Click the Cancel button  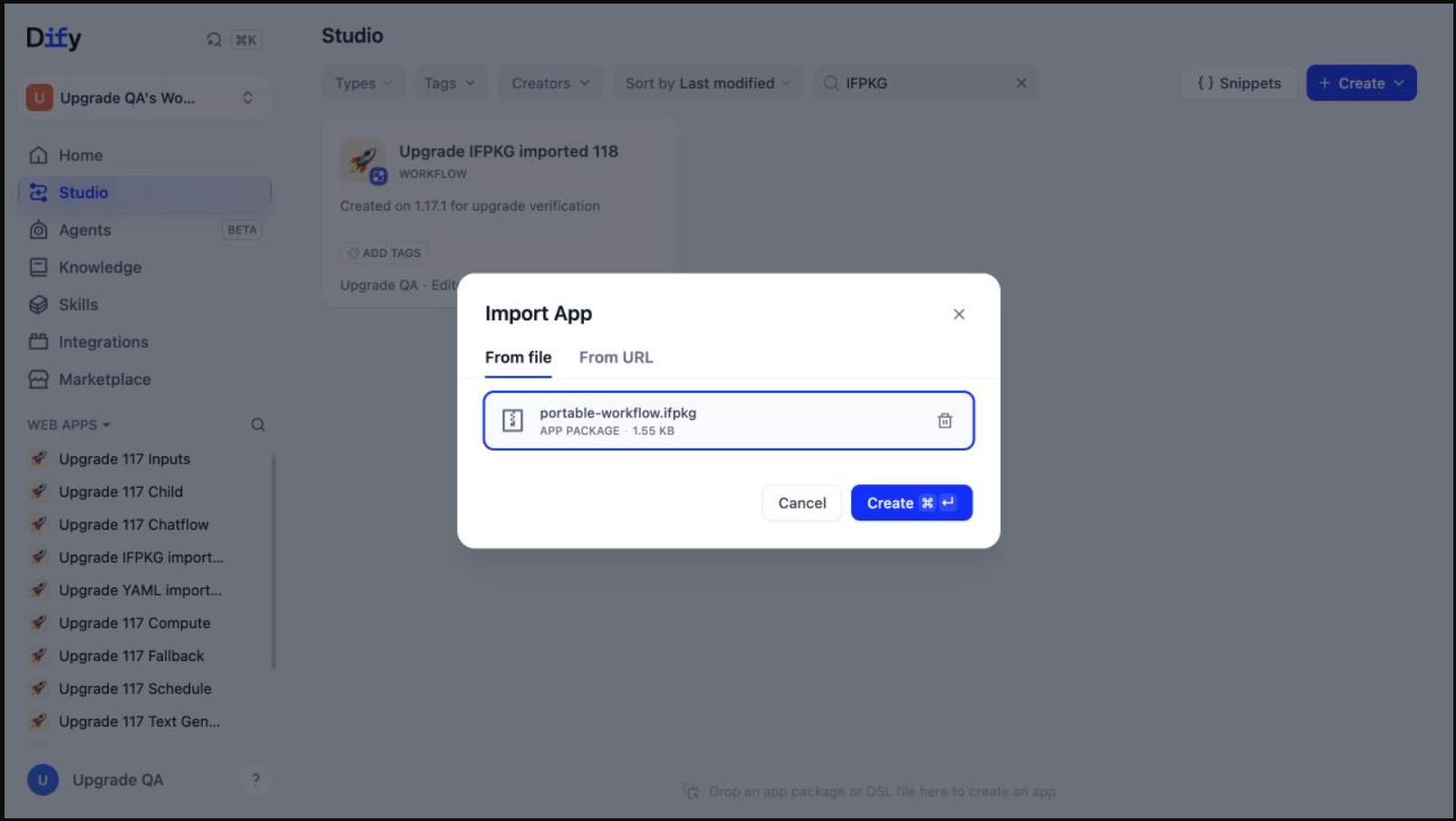click(802, 503)
